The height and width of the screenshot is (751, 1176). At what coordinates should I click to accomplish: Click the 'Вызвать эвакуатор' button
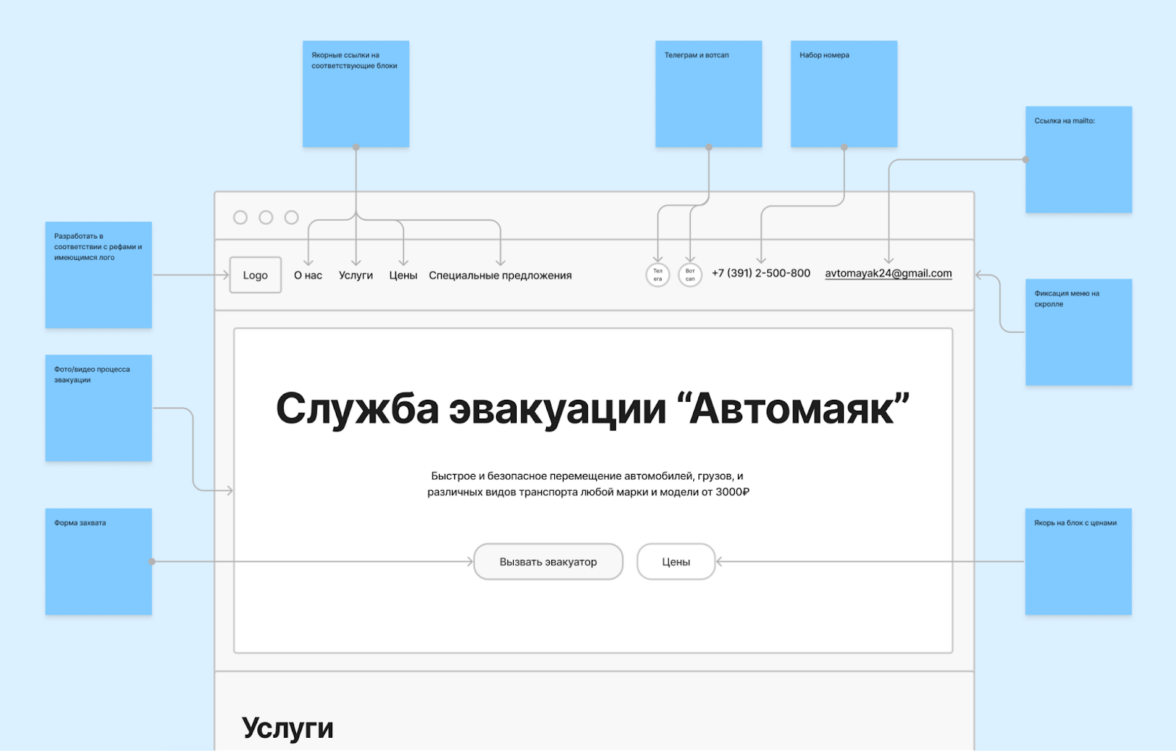point(548,561)
